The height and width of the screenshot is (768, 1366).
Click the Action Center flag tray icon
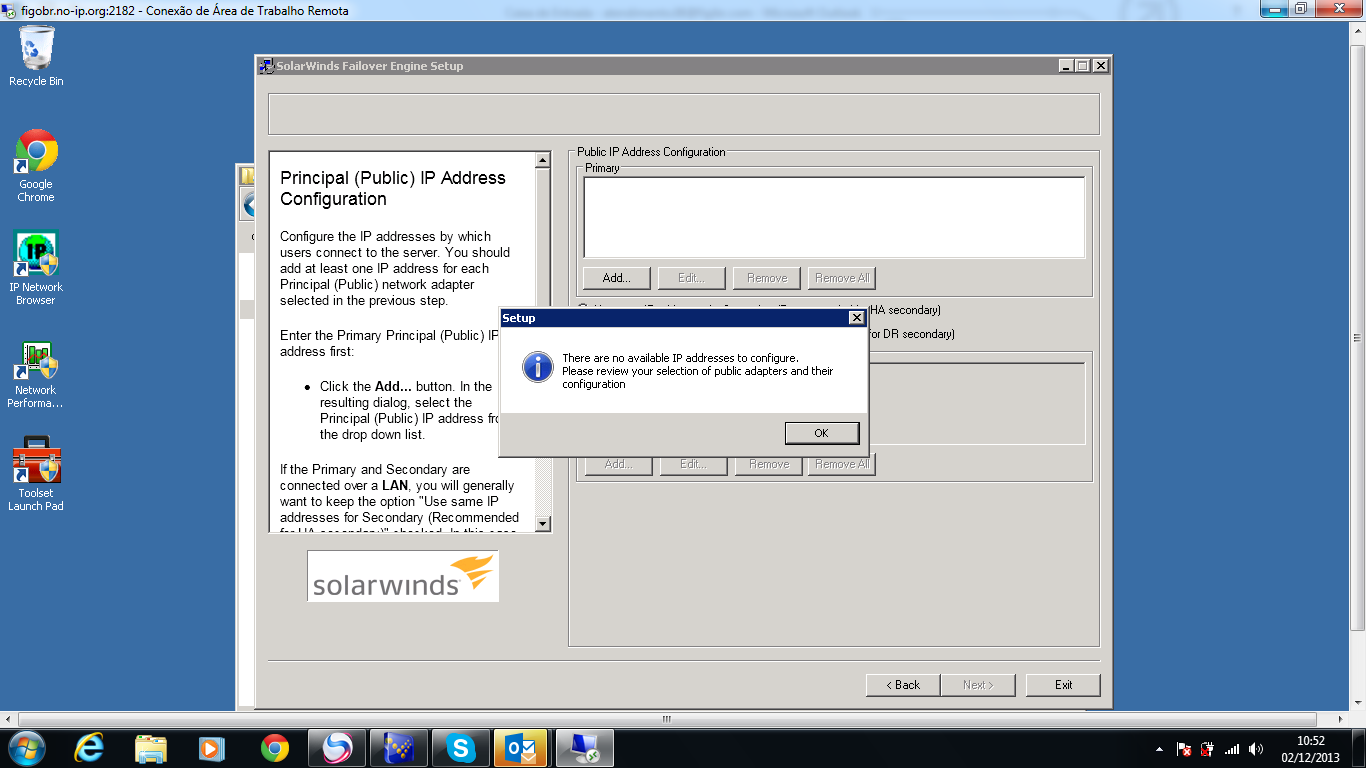(1184, 749)
